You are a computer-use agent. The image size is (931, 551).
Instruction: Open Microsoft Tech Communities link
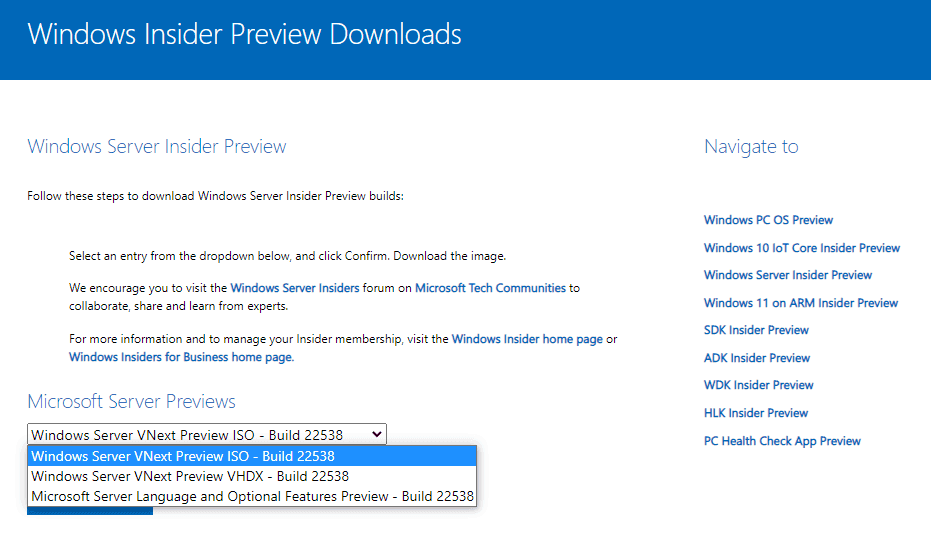[490, 288]
